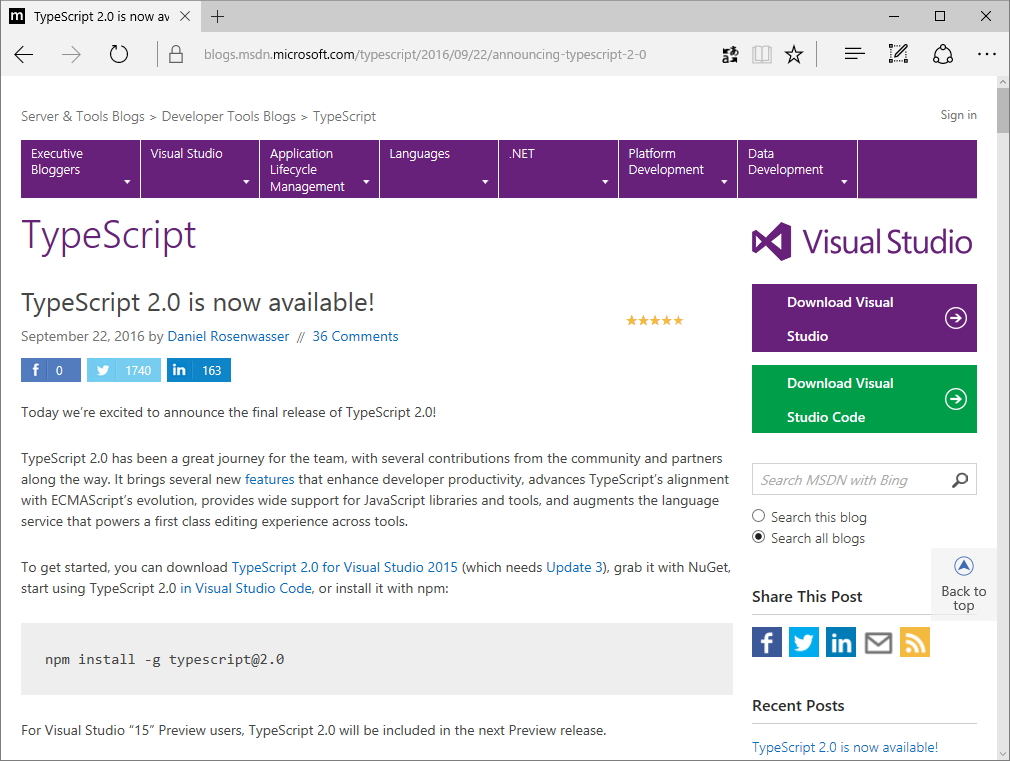
Task: Open the TypeScript blog title heading
Action: click(108, 236)
